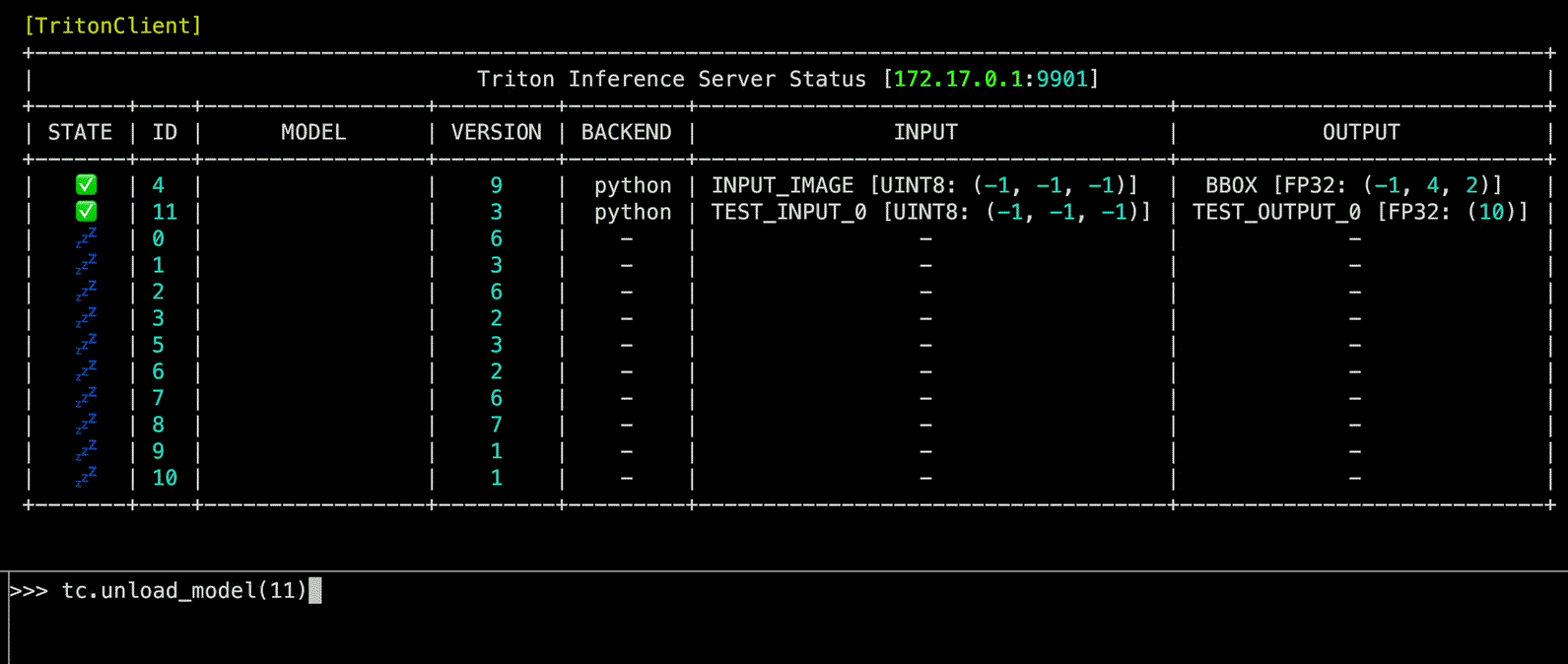This screenshot has height=664, width=1568.
Task: Click the BBOX [FP32] output cell
Action: pyautogui.click(x=1354, y=185)
